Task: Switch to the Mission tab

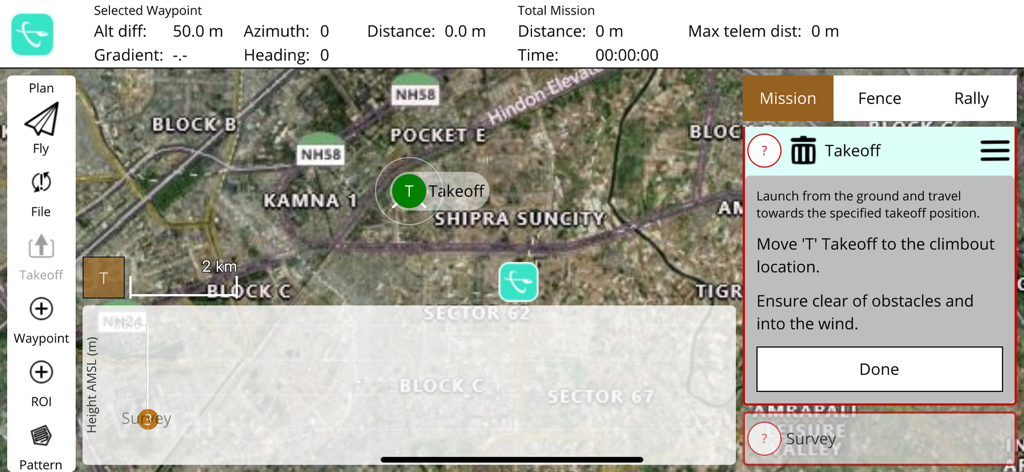Action: (788, 99)
